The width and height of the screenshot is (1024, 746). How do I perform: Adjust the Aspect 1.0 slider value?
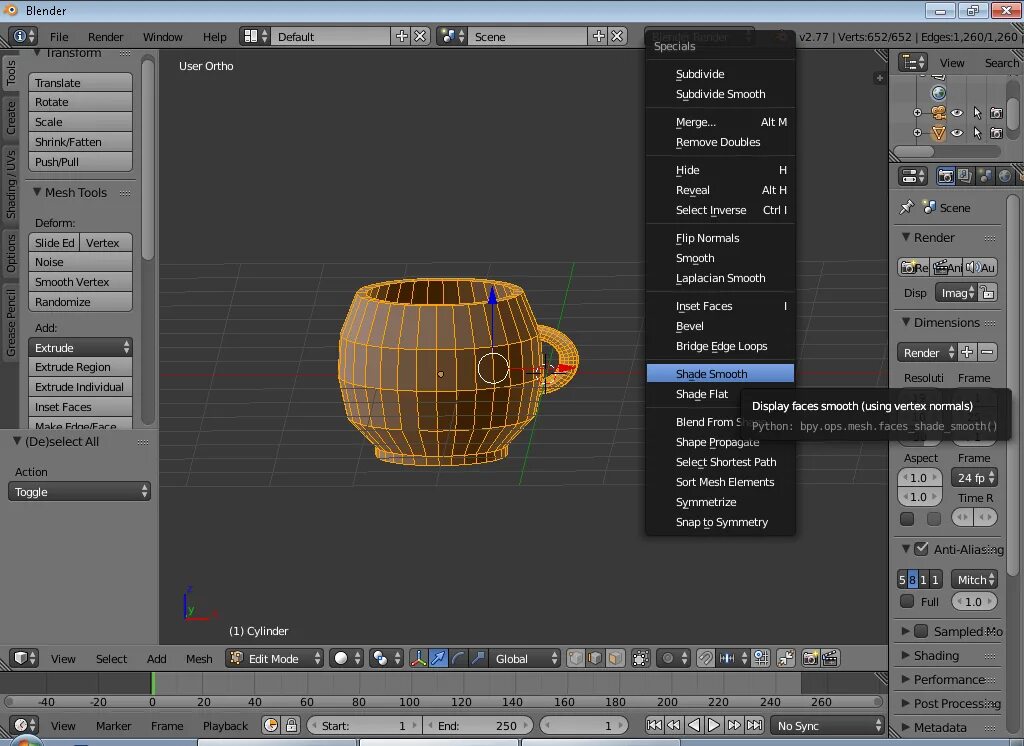pyautogui.click(x=919, y=477)
